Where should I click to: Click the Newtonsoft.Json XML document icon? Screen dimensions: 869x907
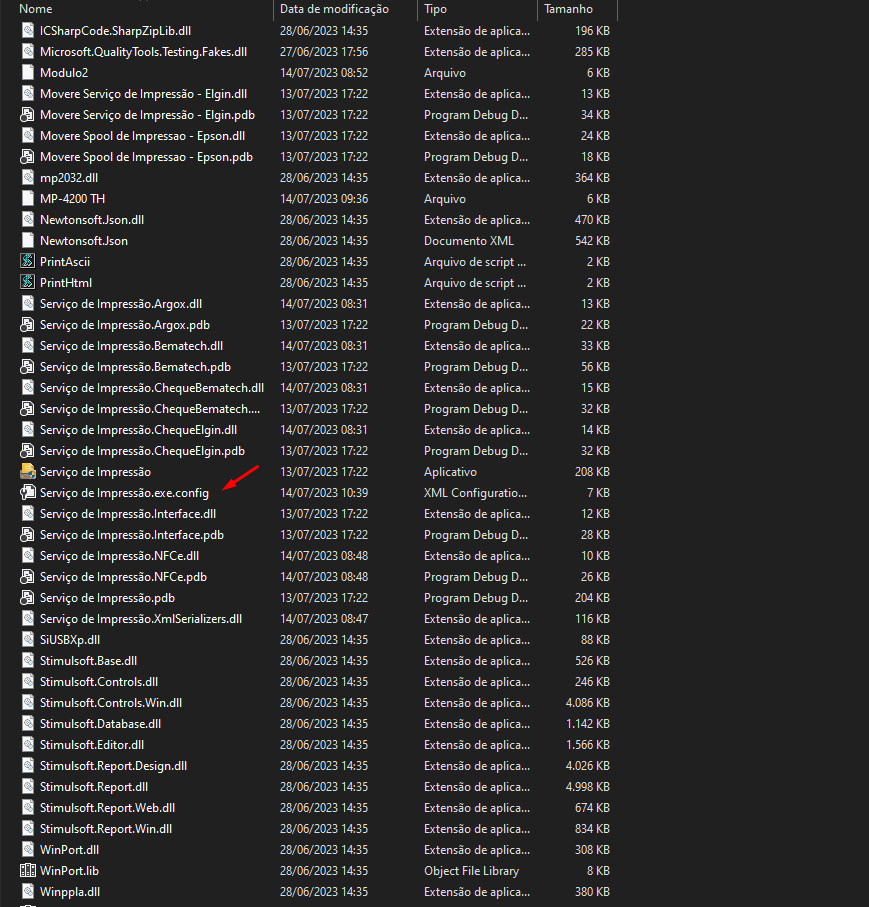pos(27,241)
